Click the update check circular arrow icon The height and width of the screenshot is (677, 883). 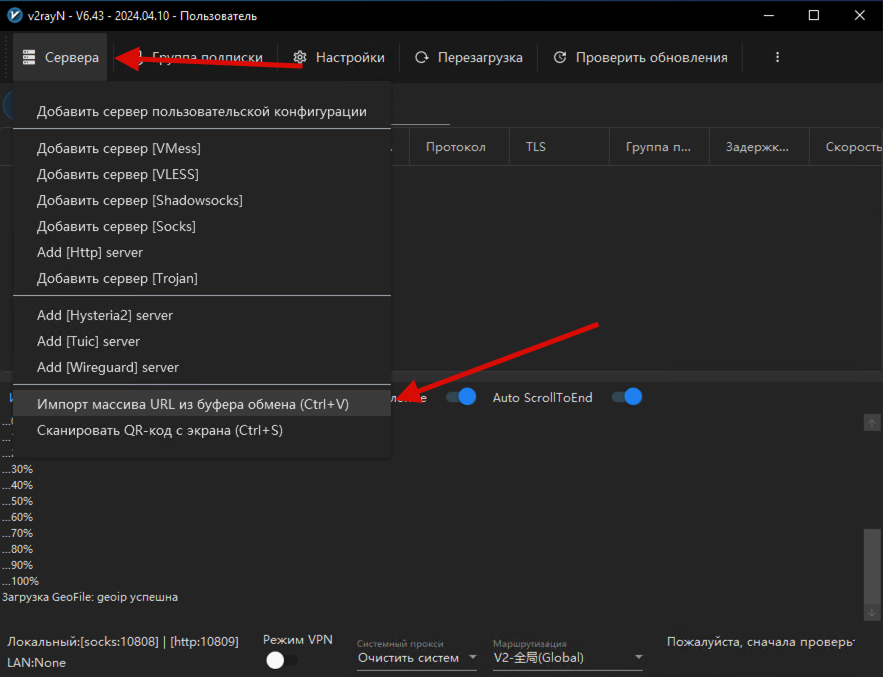point(560,57)
